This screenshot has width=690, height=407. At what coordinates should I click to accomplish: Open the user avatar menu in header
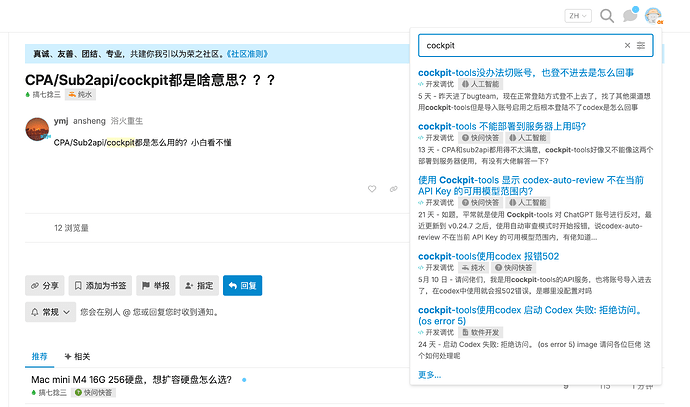tap(653, 16)
